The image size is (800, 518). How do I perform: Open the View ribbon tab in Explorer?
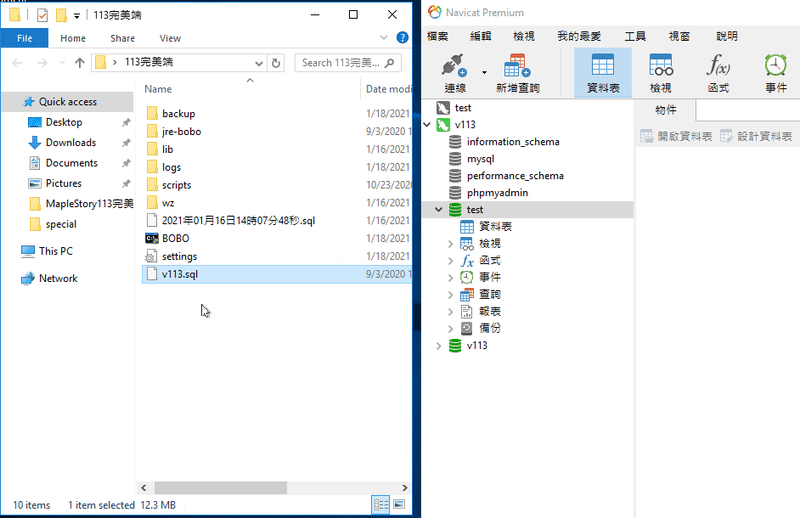[x=170, y=38]
